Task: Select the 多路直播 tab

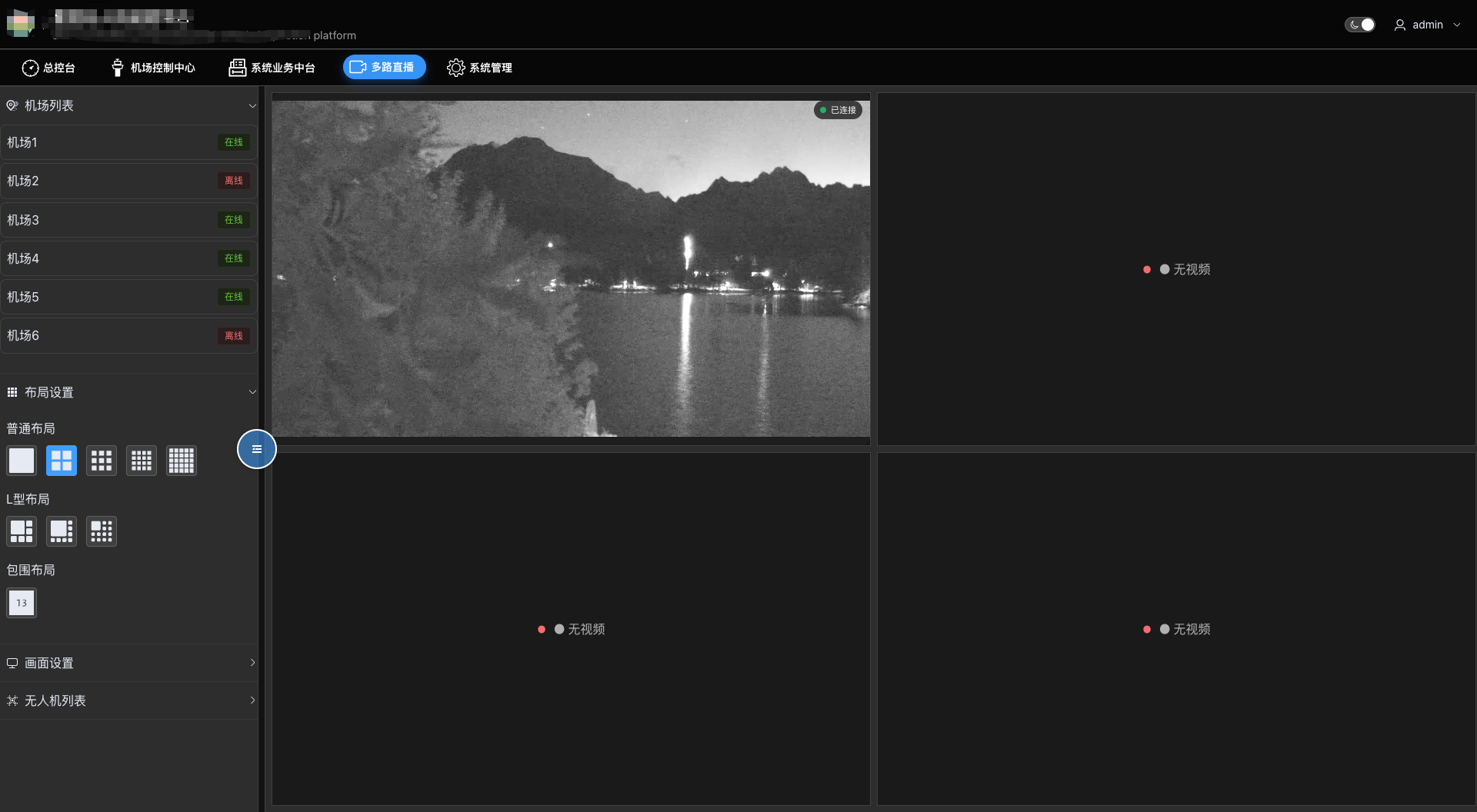Action: [x=384, y=68]
